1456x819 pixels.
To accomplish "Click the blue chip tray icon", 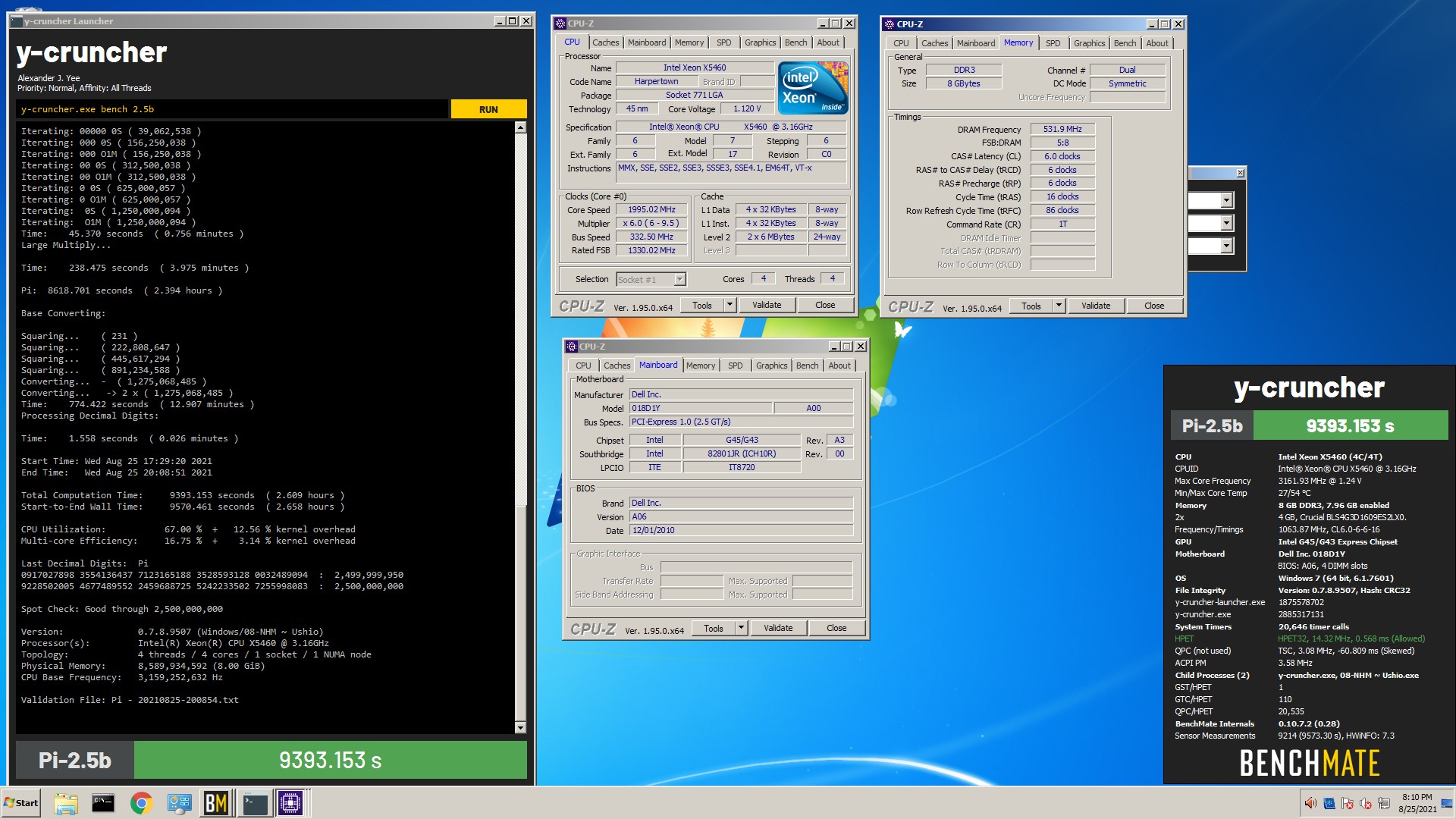I will point(1329,803).
